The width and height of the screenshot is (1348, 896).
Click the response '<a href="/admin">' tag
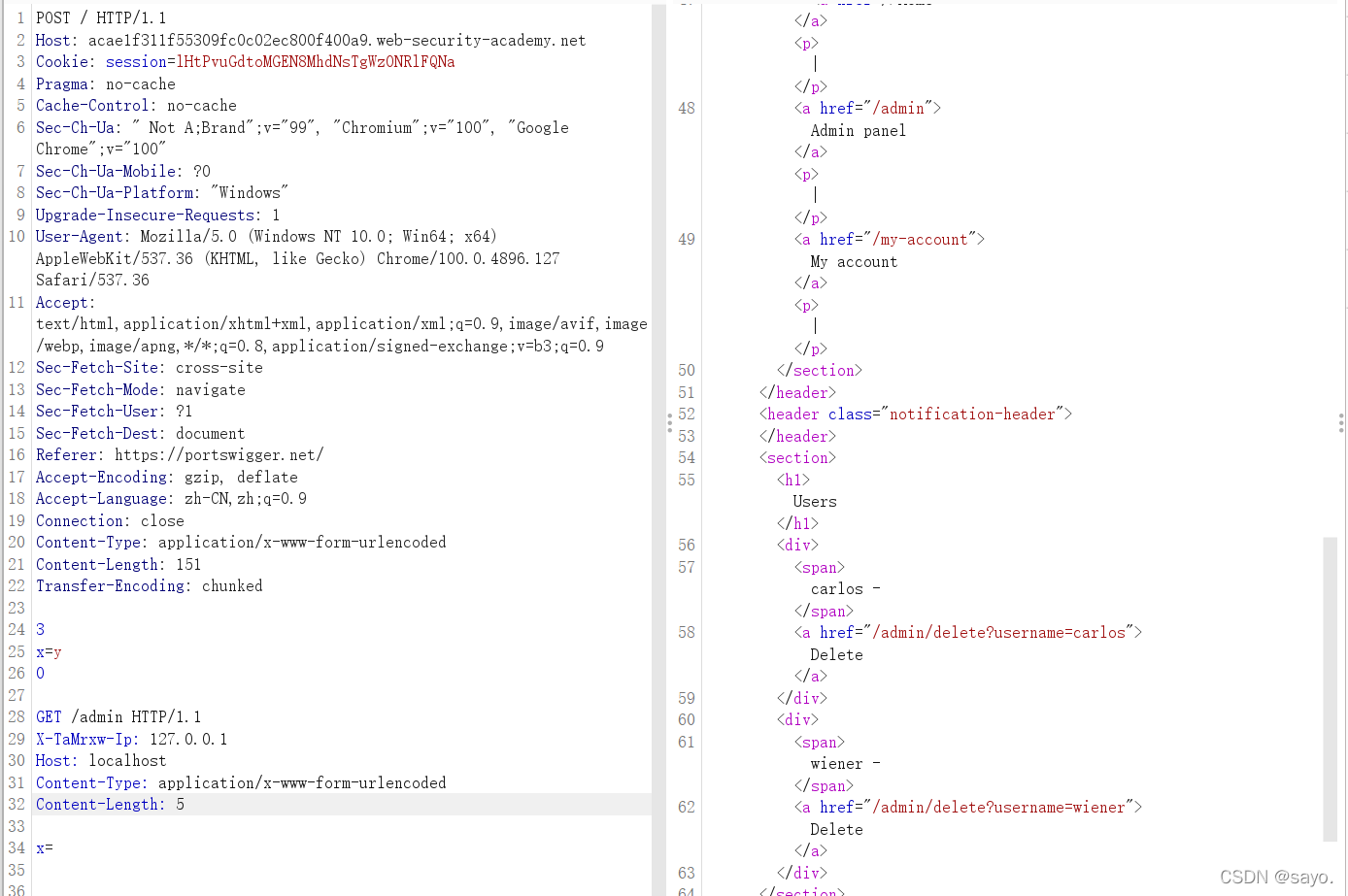point(867,108)
